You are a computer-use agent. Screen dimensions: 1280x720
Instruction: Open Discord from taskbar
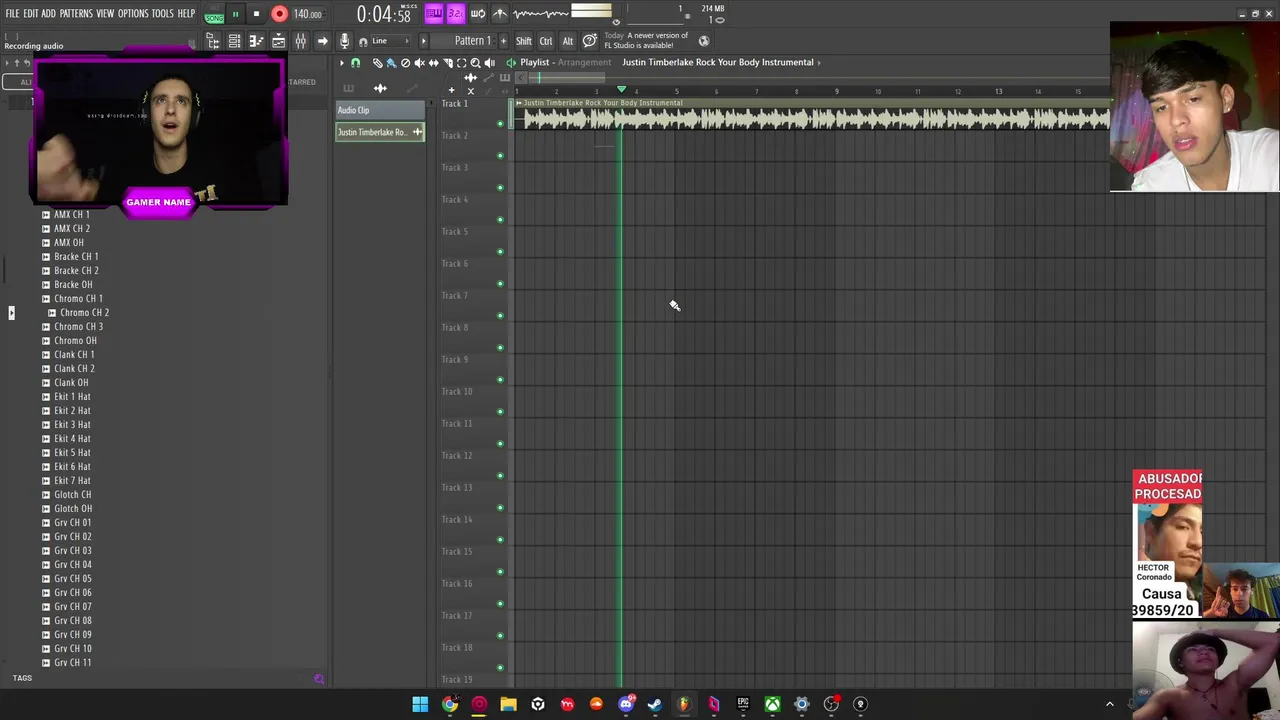[x=626, y=704]
